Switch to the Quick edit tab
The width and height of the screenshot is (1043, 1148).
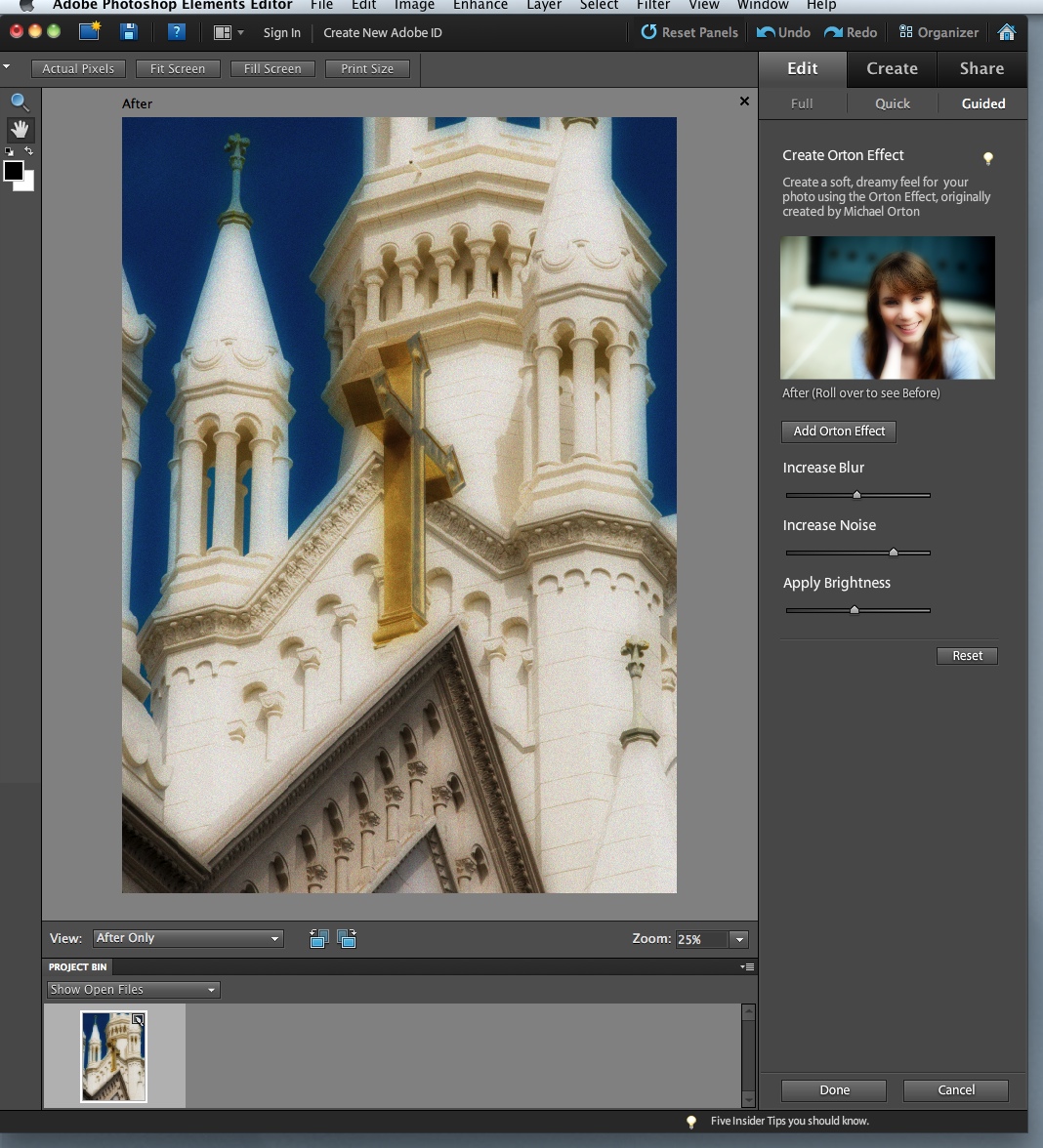pyautogui.click(x=892, y=103)
